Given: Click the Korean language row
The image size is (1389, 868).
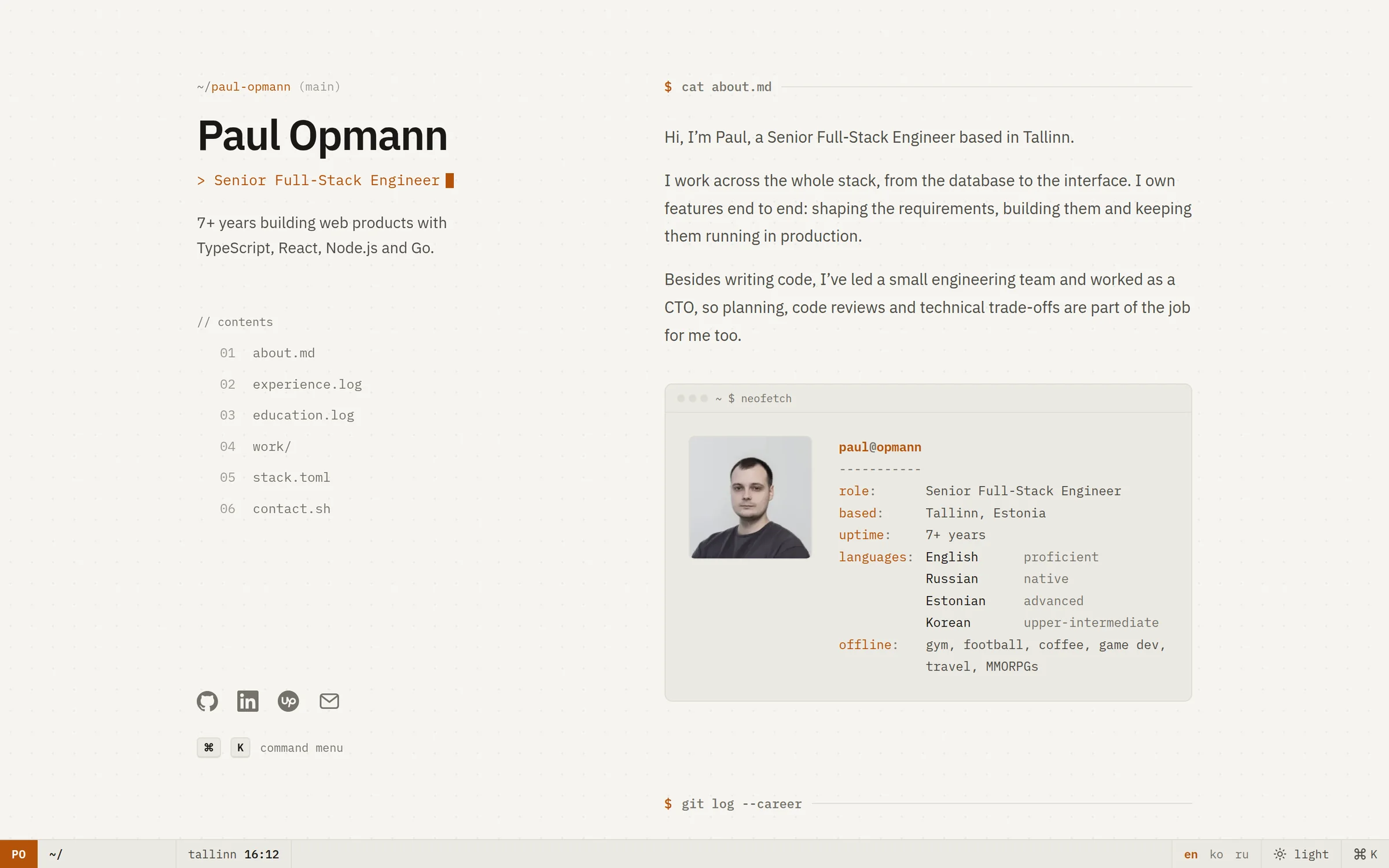Looking at the screenshot, I should 1042,623.
